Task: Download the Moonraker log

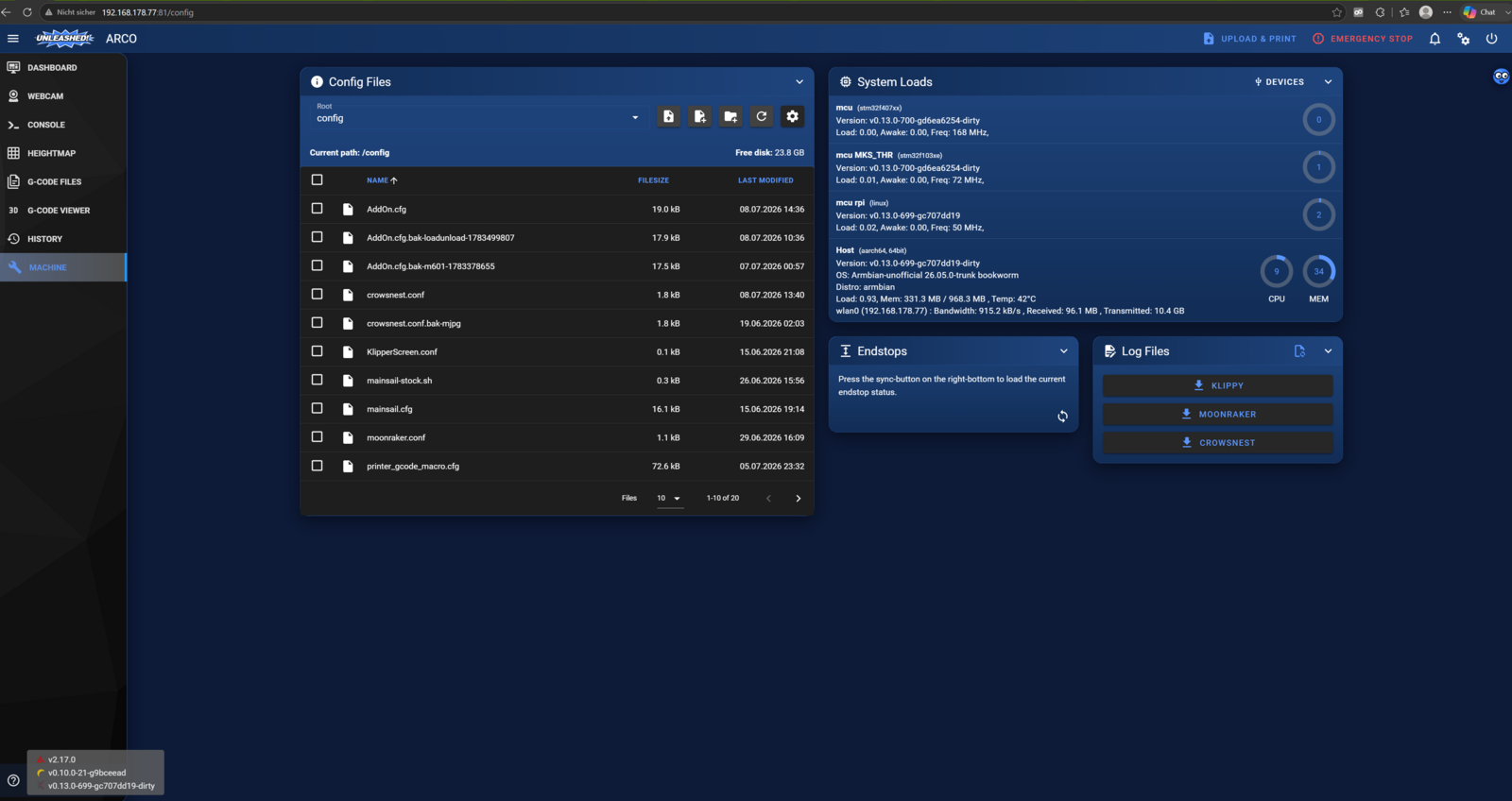Action: point(1217,414)
